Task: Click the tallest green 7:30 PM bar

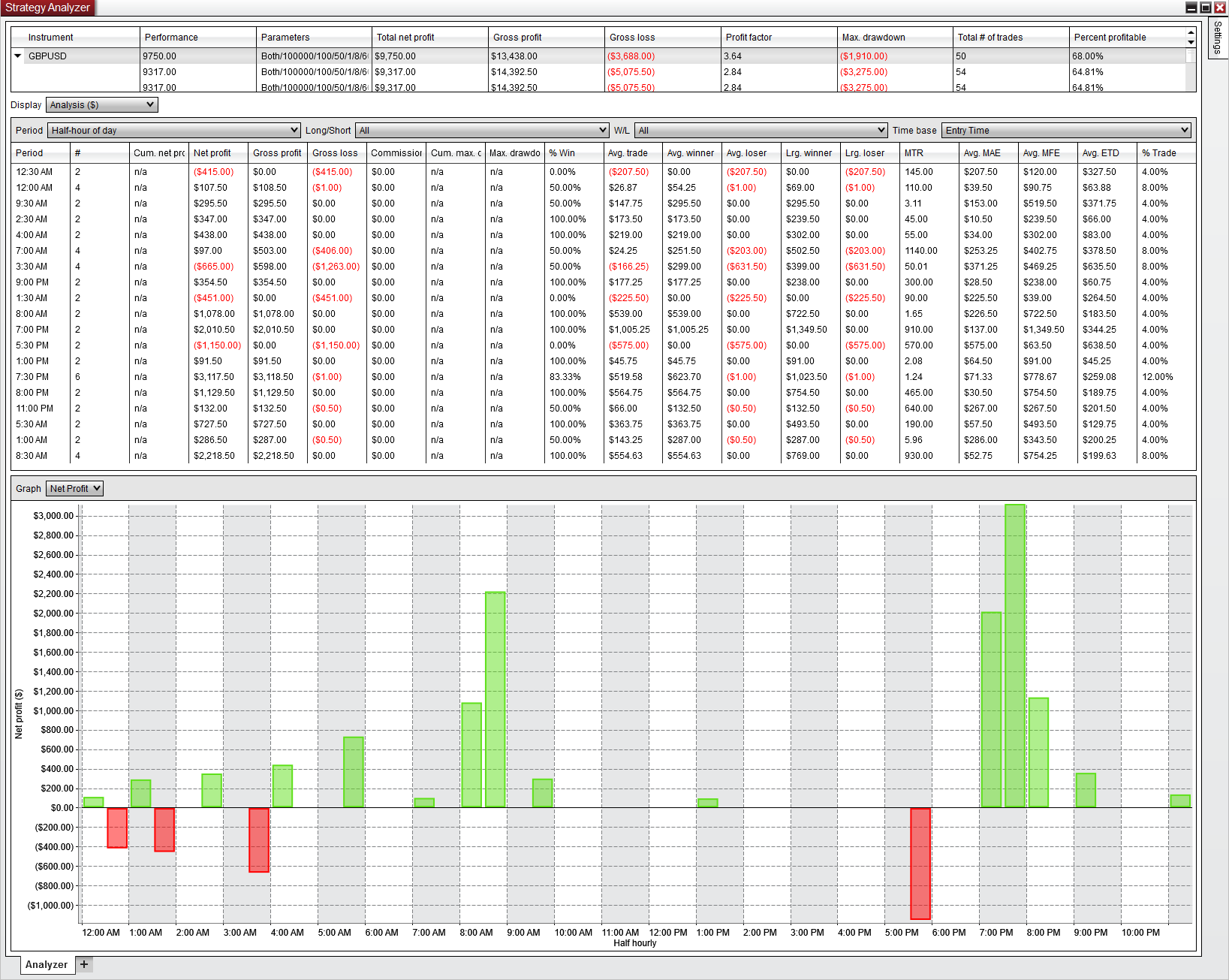Action: [1015, 656]
